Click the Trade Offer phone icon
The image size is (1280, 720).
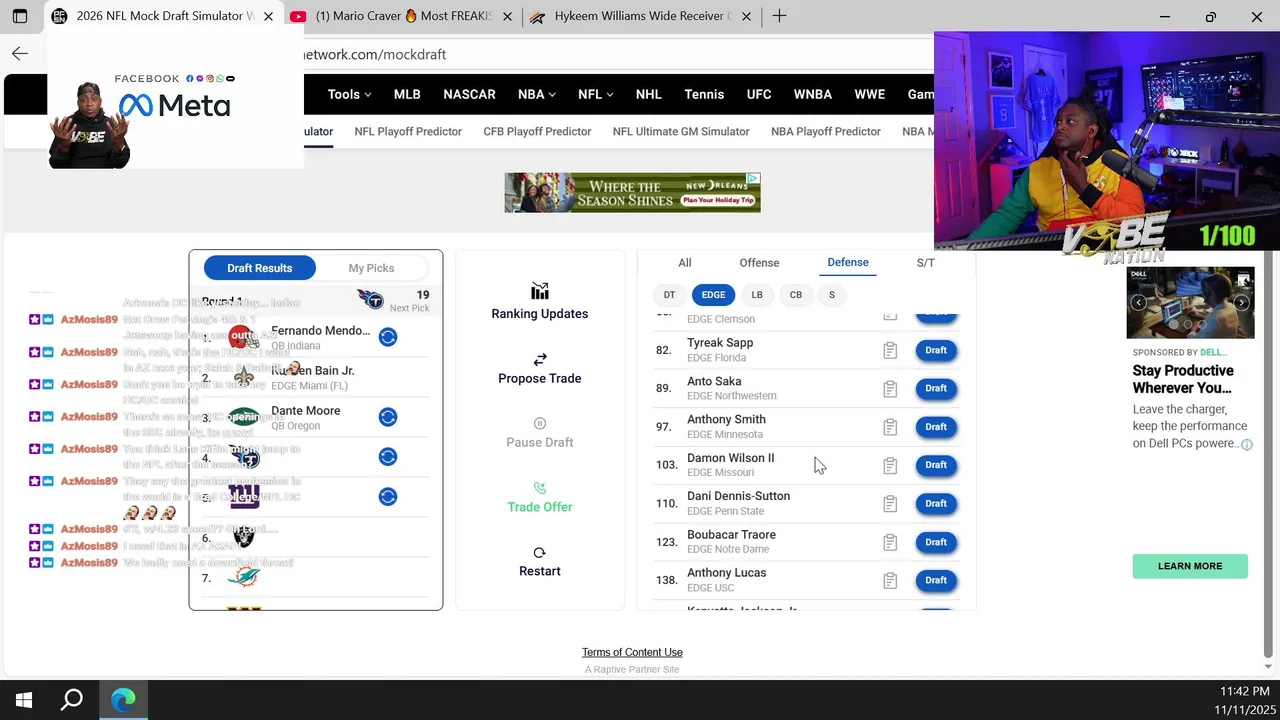click(x=540, y=488)
